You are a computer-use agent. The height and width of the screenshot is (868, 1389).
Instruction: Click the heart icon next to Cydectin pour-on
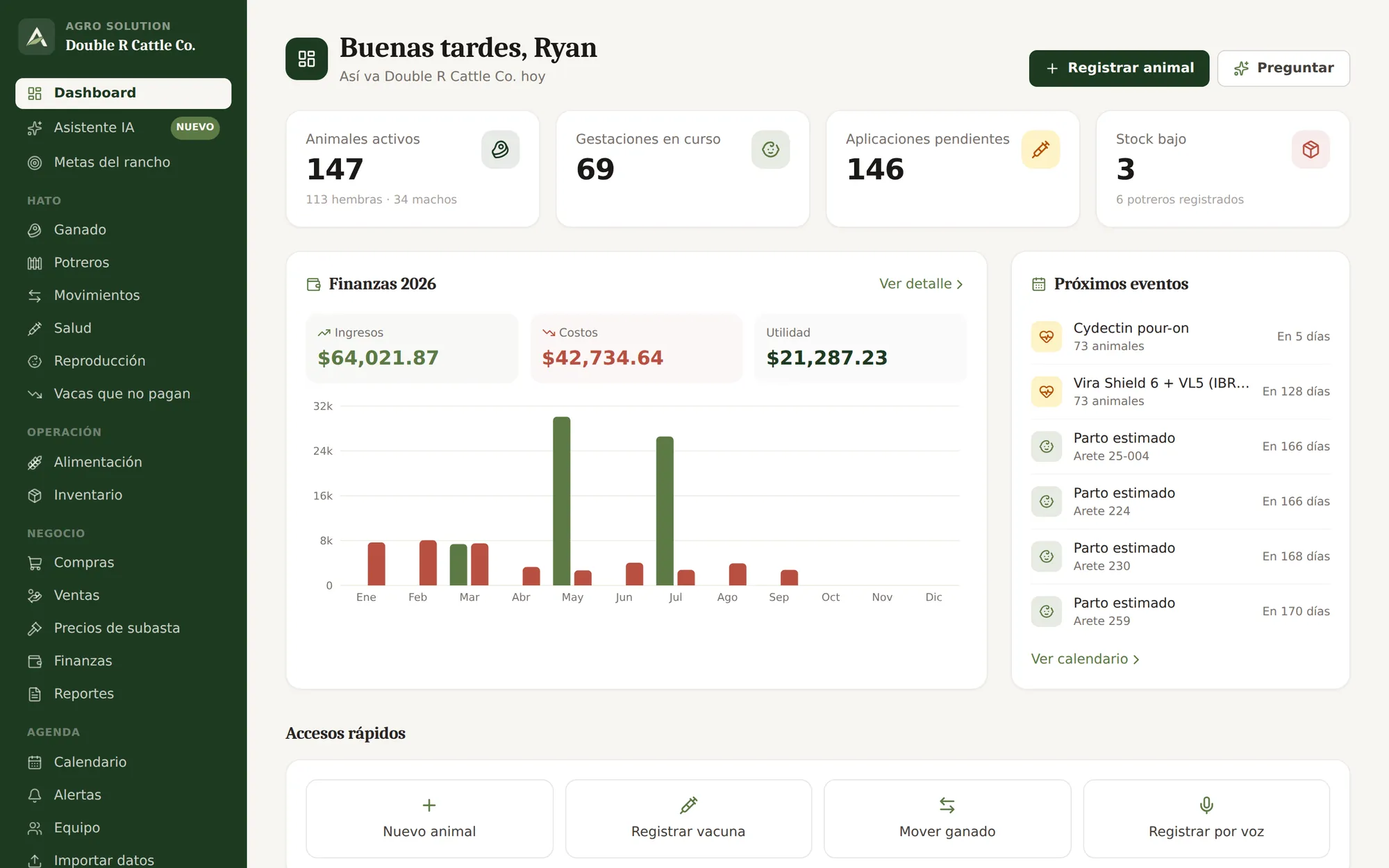tap(1047, 337)
